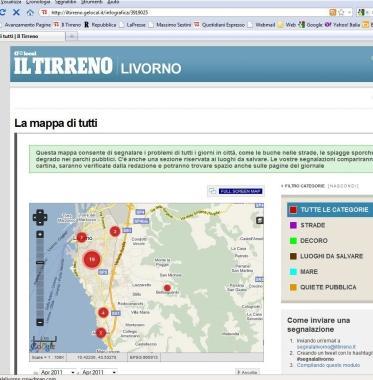Open the Webmail bookmark

pos(261,25)
